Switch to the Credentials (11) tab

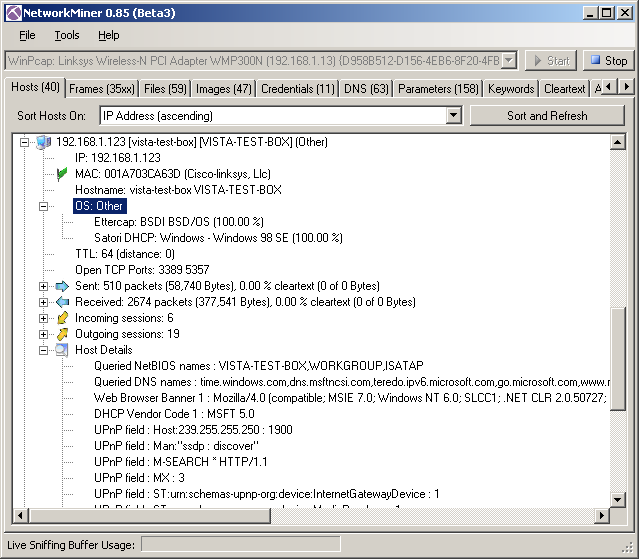297,89
